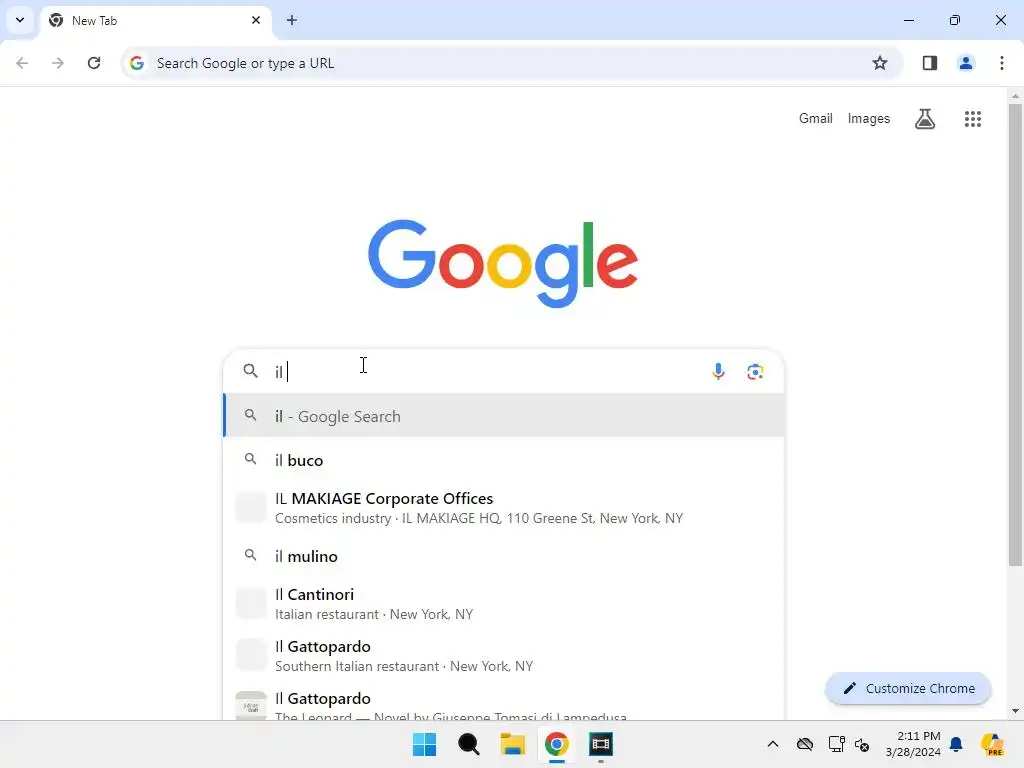Close the New Tab tab
This screenshot has height=768, width=1024.
pyautogui.click(x=256, y=20)
